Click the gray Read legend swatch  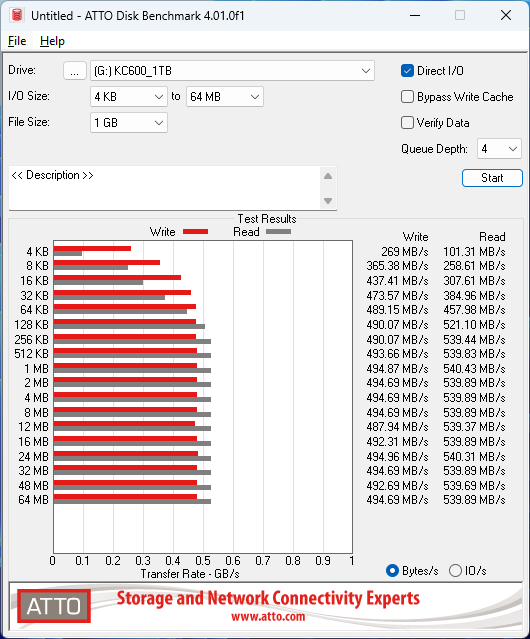pyautogui.click(x=279, y=231)
